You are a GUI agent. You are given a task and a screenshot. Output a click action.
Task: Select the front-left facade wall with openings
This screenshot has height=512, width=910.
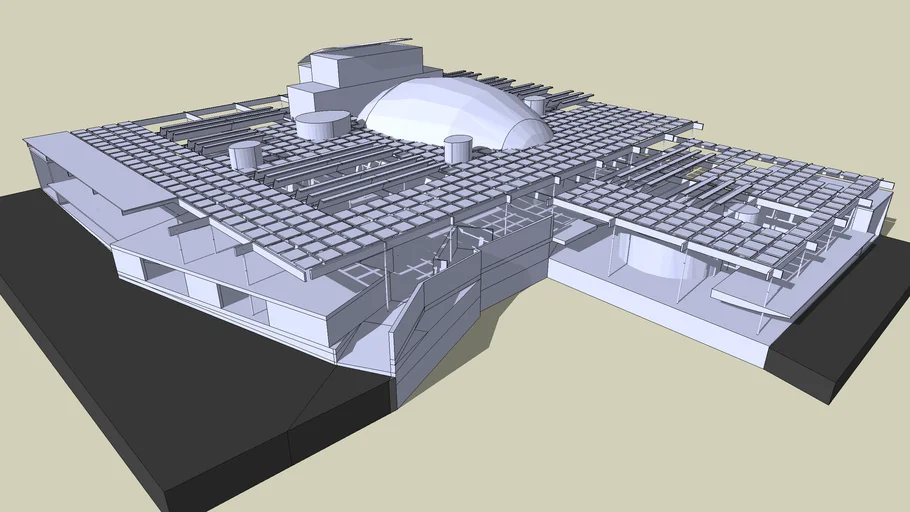[220, 290]
